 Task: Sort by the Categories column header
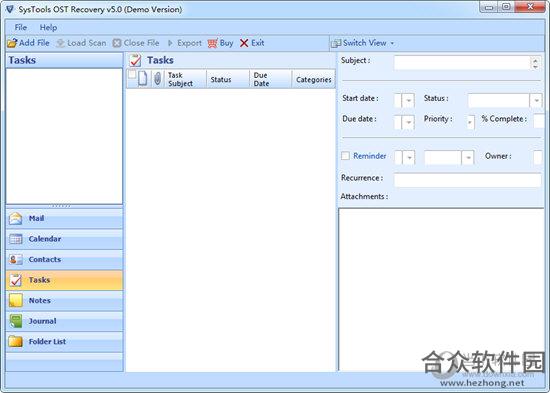point(314,79)
